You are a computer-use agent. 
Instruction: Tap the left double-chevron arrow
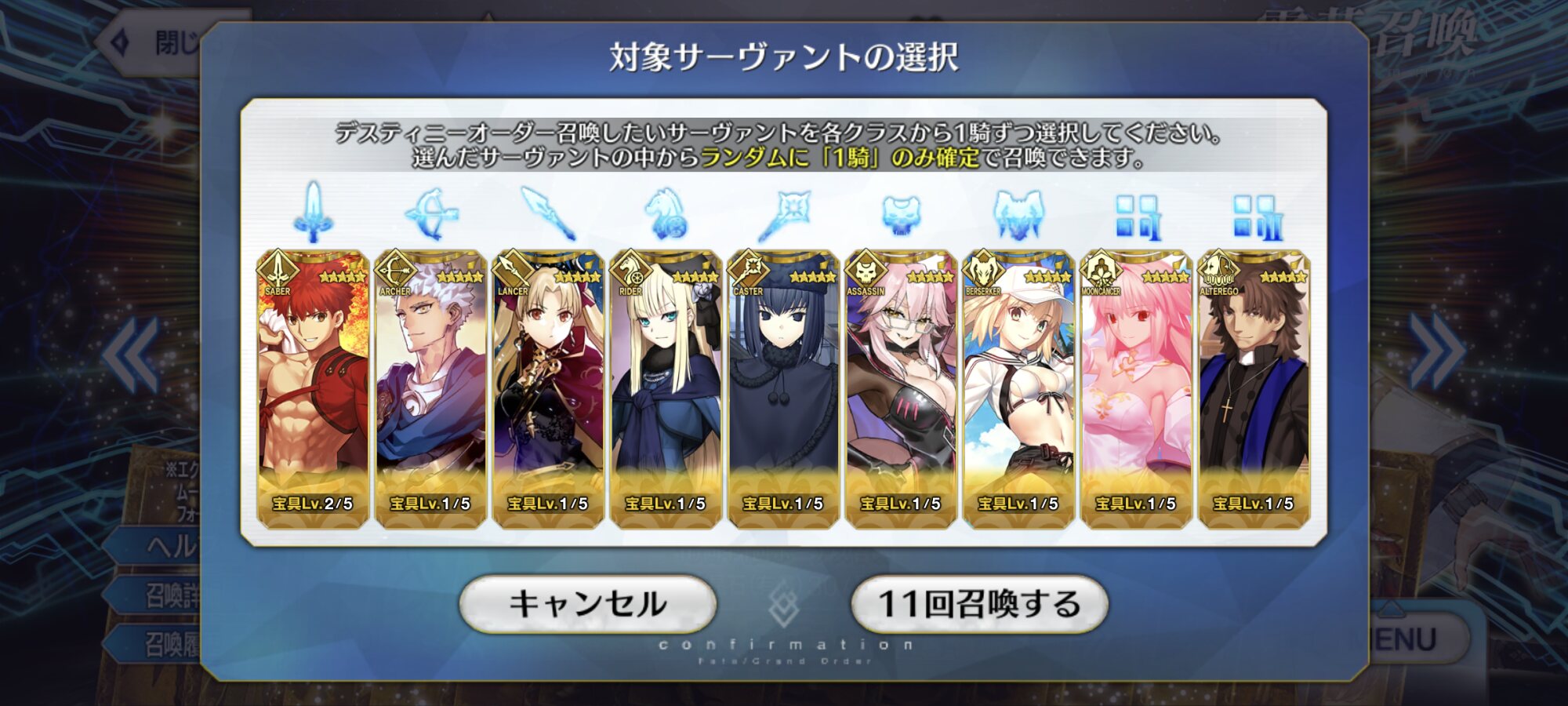(x=132, y=355)
